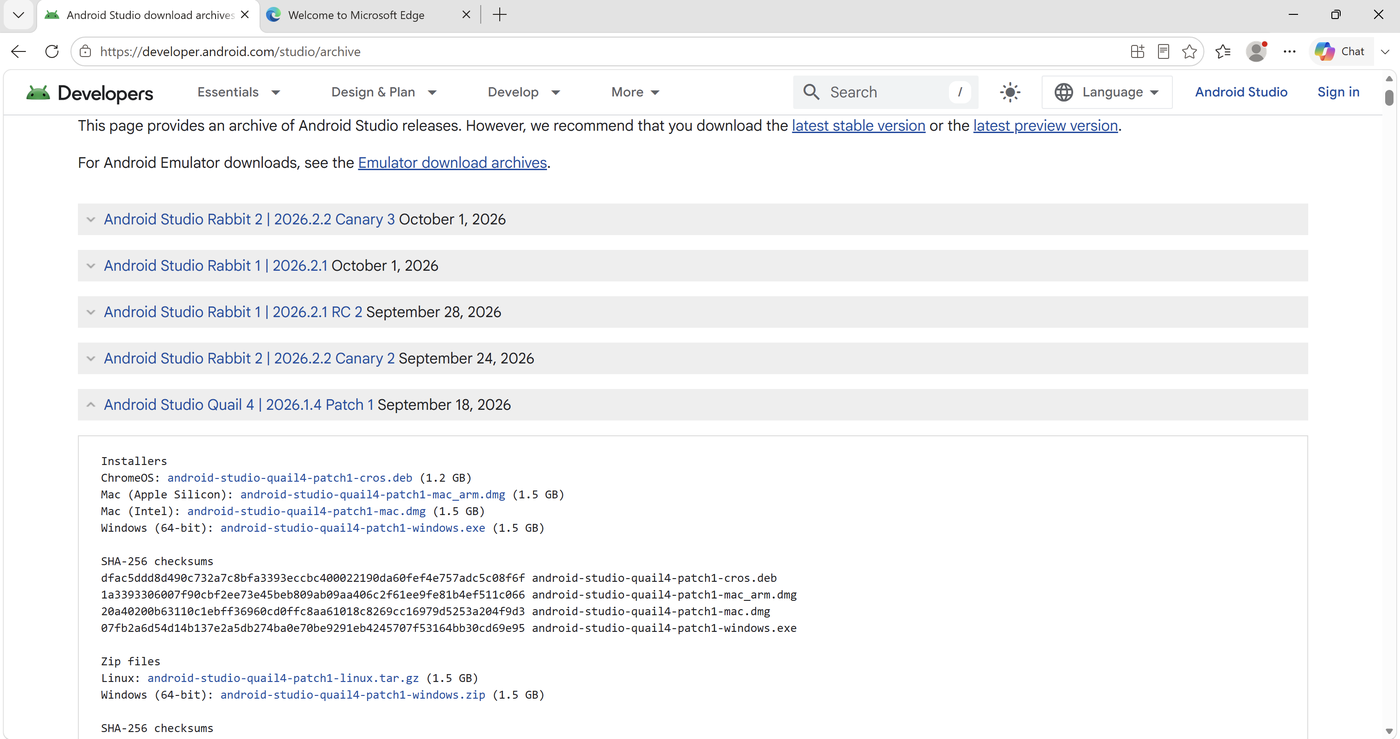Viewport: 1400px width, 739px height.
Task: Click the address bar URL
Action: [x=230, y=51]
